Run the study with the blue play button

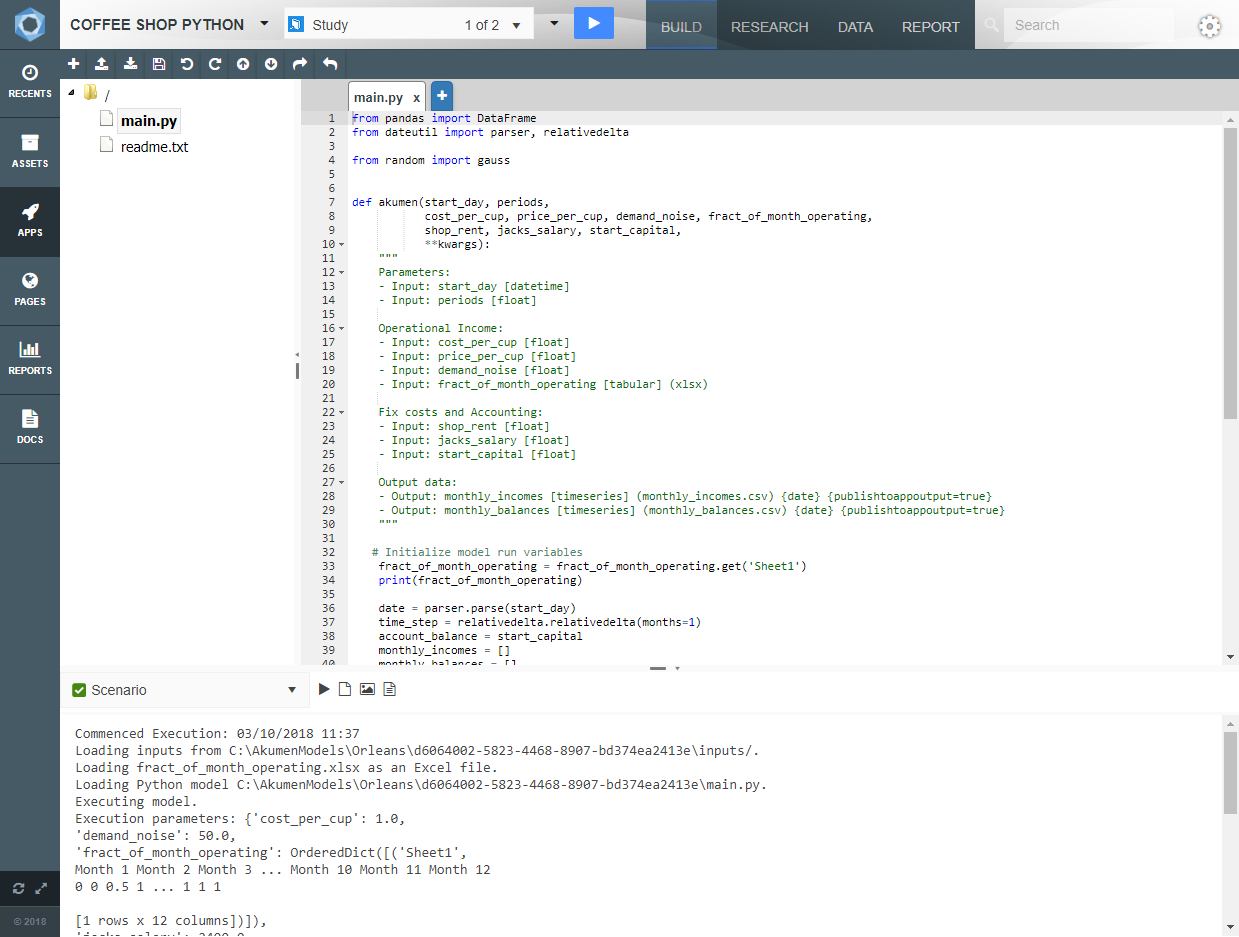(593, 23)
